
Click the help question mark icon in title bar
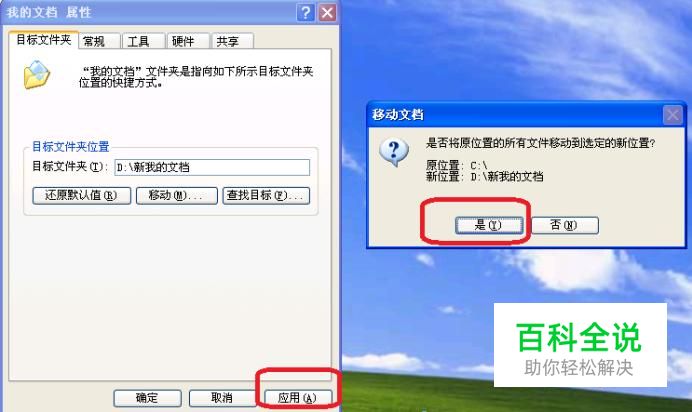click(305, 12)
